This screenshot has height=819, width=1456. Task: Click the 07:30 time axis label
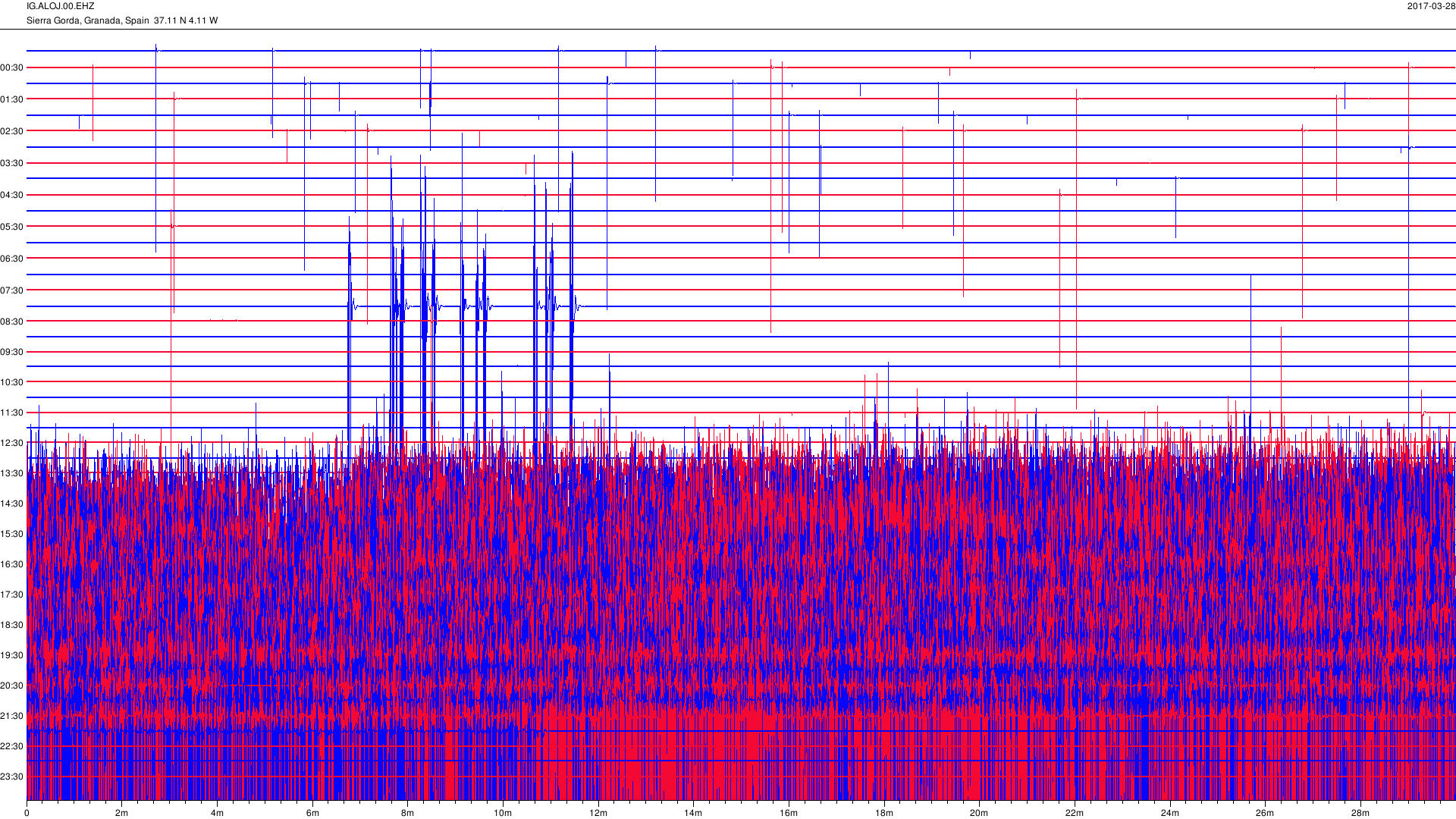[x=12, y=290]
